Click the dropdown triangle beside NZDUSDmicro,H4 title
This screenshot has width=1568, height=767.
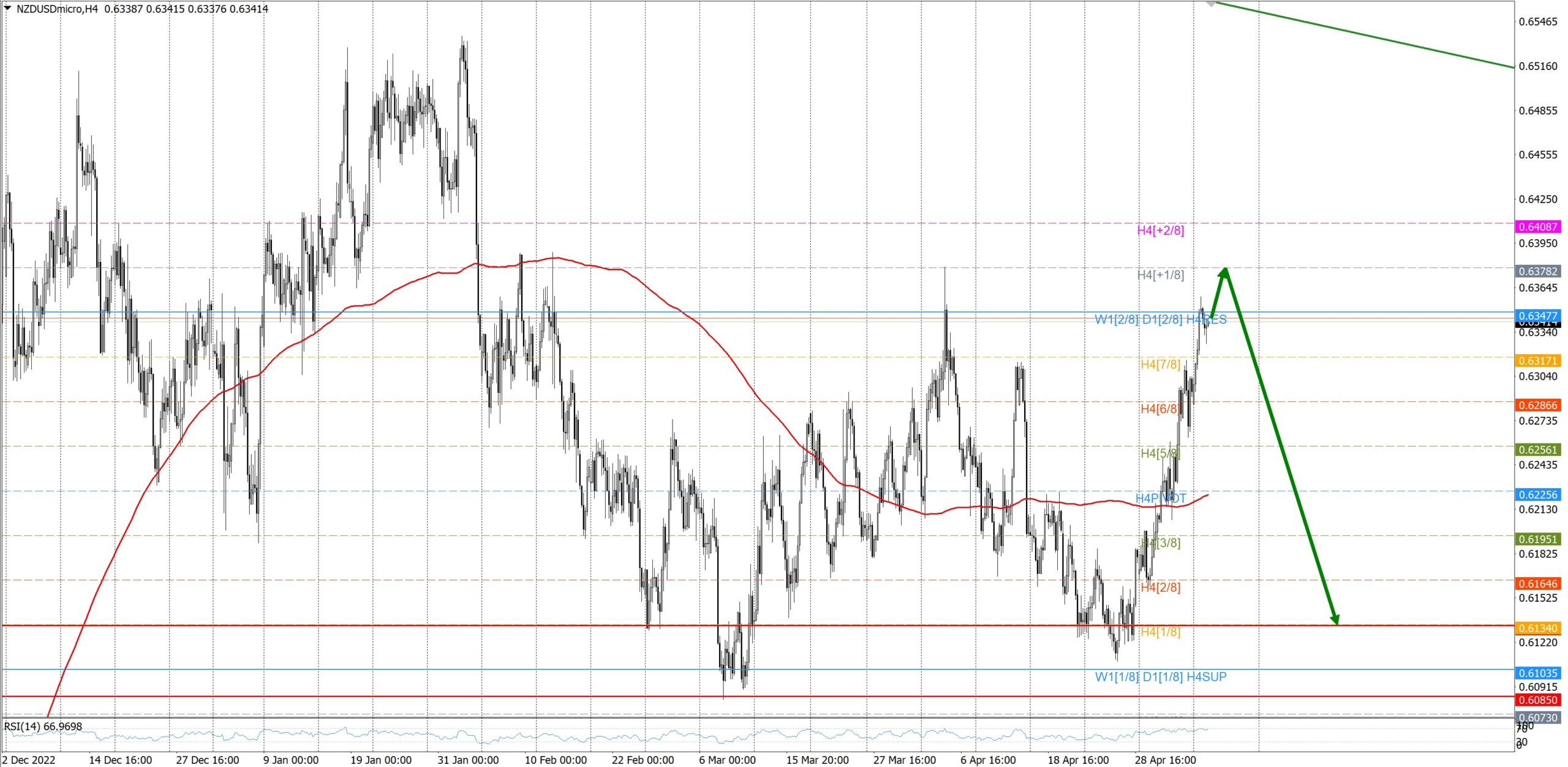pos(7,9)
